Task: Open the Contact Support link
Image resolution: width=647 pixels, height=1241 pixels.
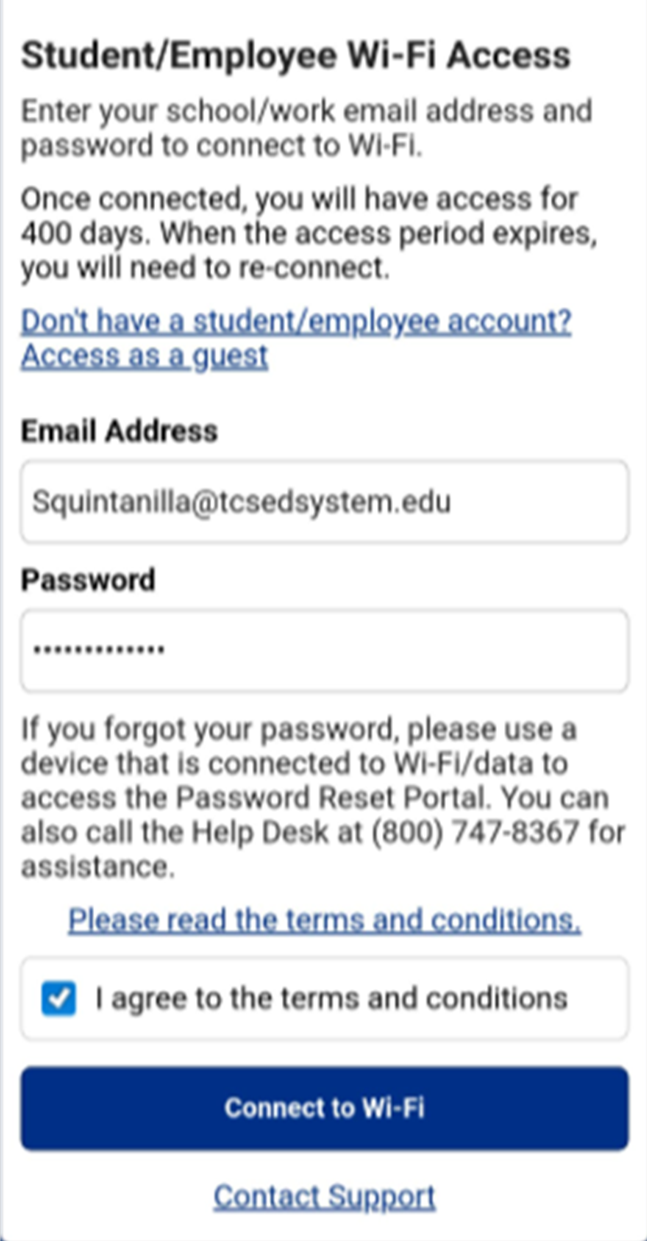Action: 324,1197
